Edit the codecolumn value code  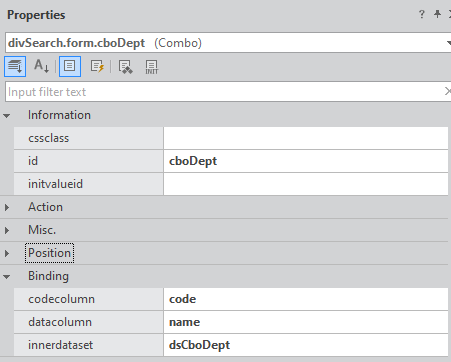click(x=306, y=299)
